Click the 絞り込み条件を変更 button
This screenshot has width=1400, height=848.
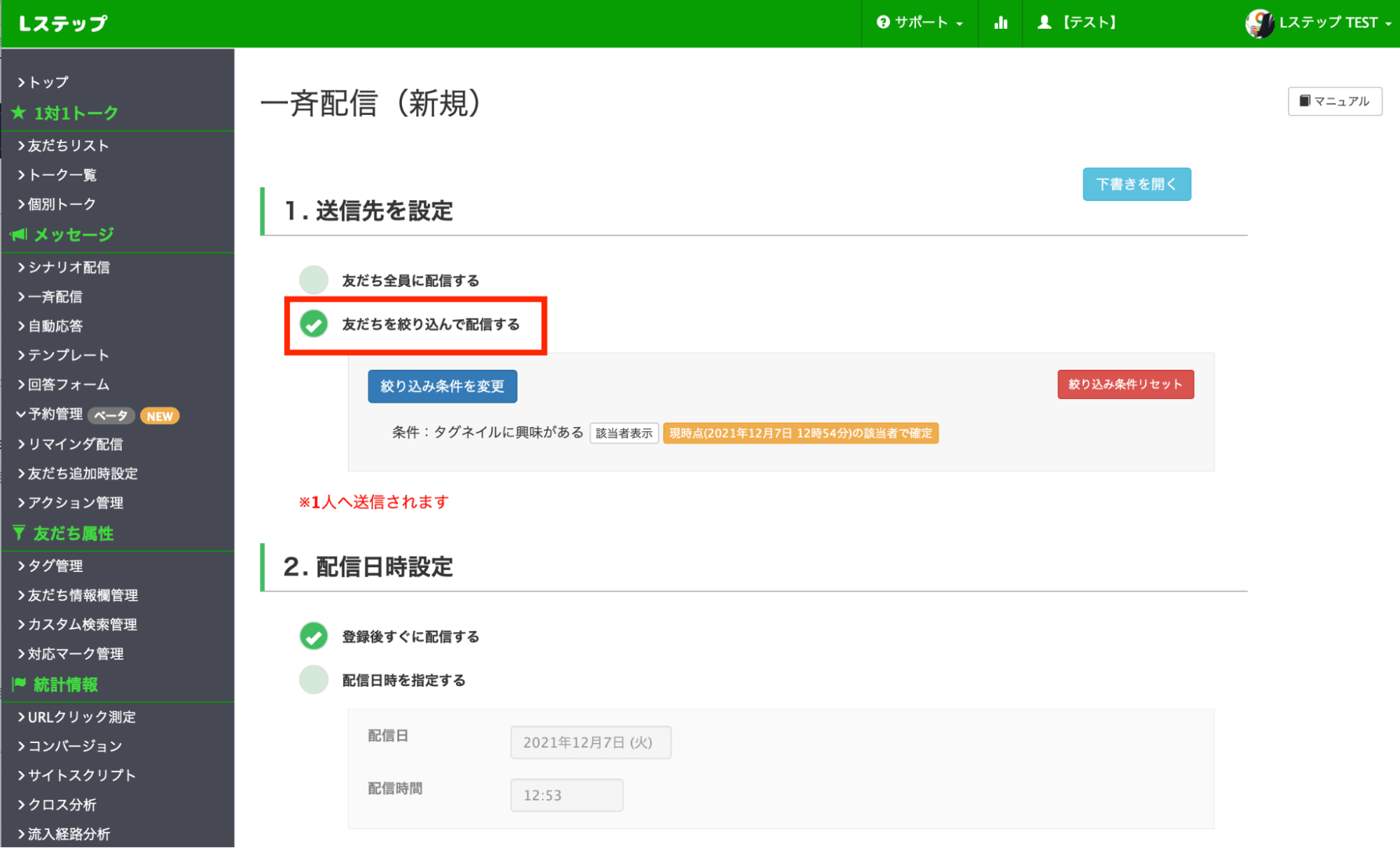pyautogui.click(x=442, y=387)
